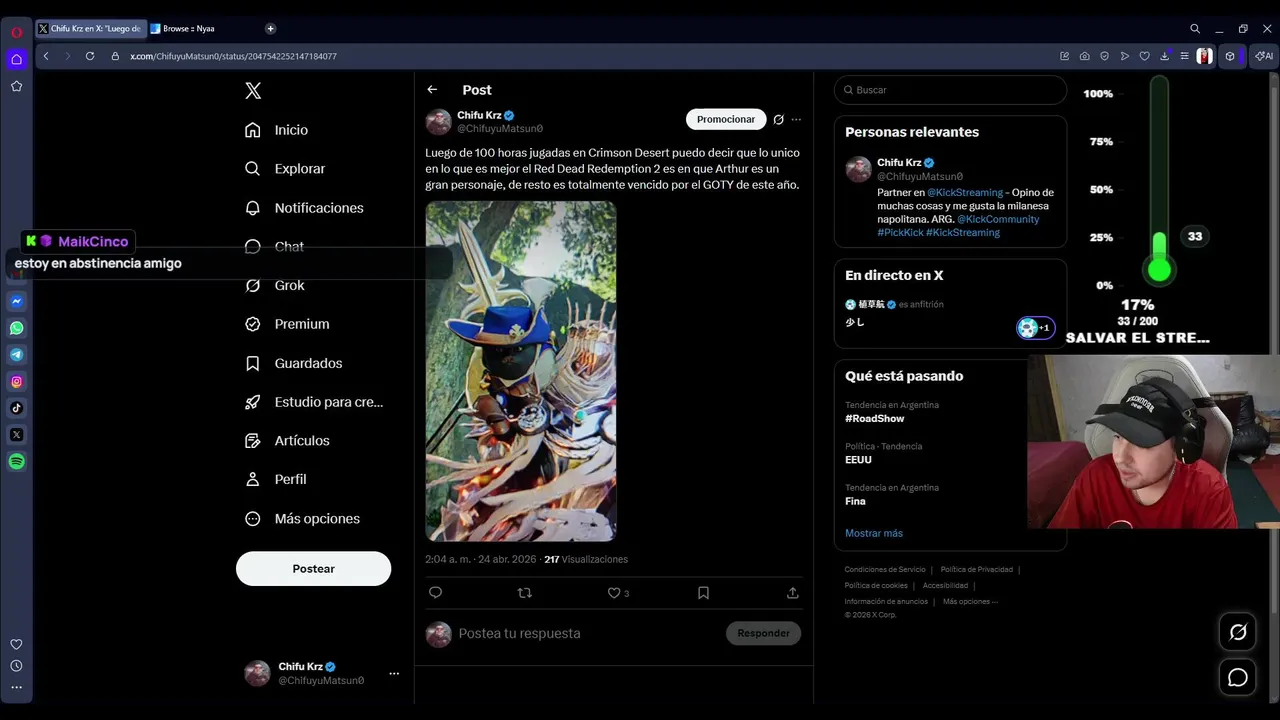
Task: Share the post via share icon
Action: tap(792, 593)
